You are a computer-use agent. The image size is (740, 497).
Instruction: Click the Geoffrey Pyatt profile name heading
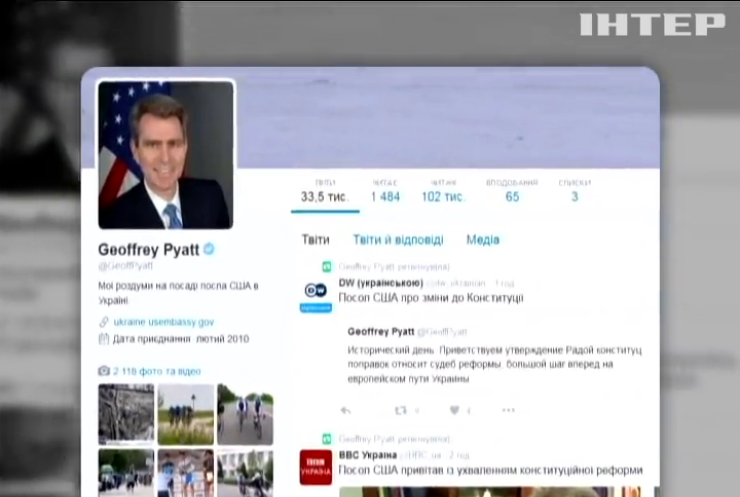[149, 249]
